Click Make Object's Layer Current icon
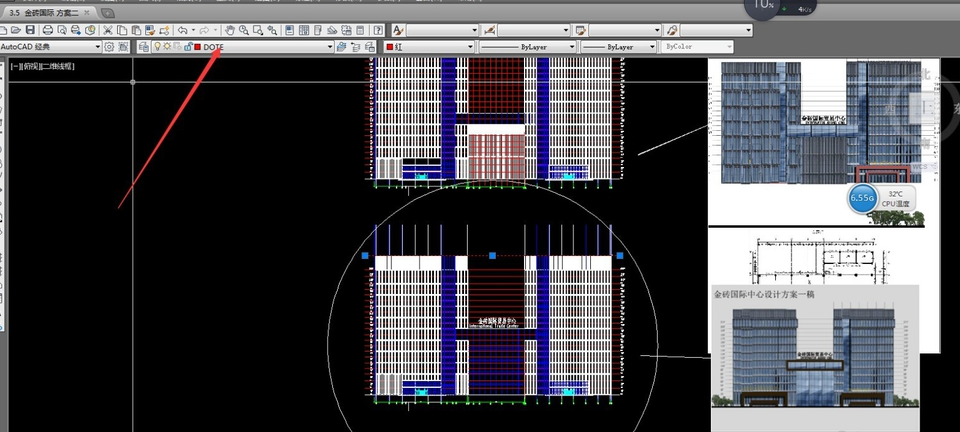The height and width of the screenshot is (432, 960). click(x=341, y=47)
